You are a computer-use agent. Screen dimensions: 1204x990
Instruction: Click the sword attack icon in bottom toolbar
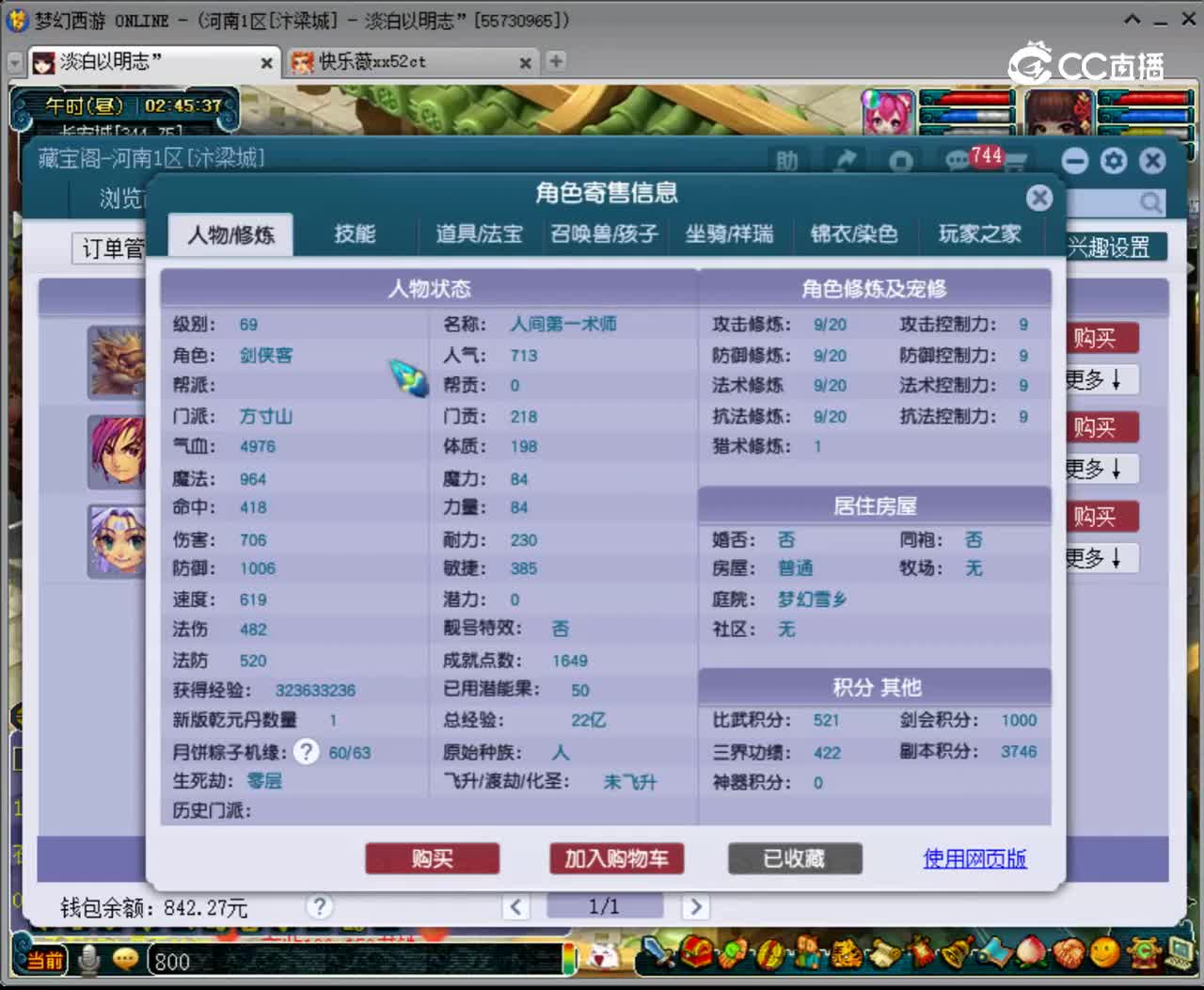coord(657,952)
